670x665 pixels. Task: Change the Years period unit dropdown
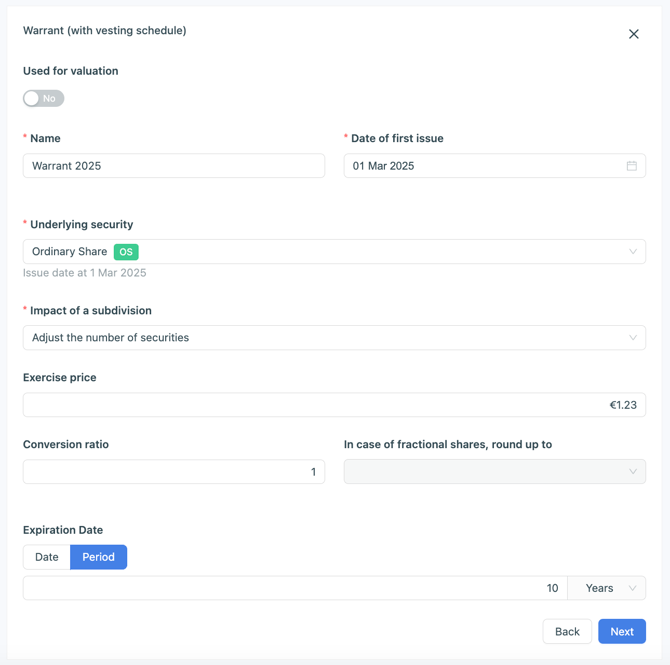point(607,588)
